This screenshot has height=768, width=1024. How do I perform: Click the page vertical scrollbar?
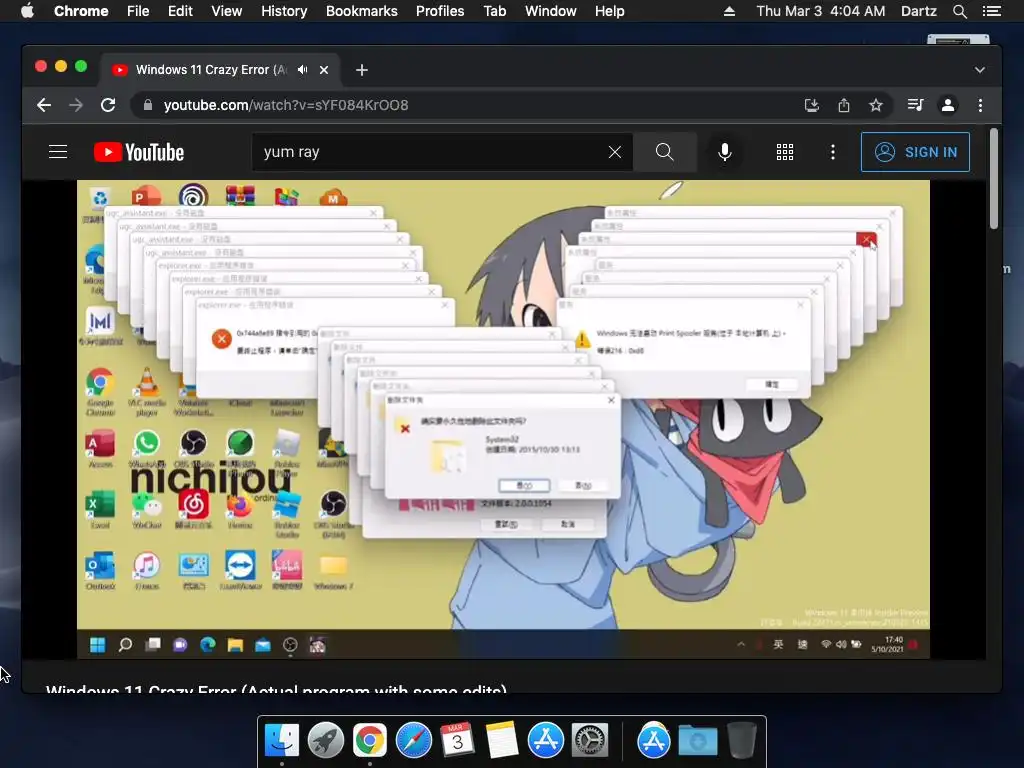(x=994, y=178)
